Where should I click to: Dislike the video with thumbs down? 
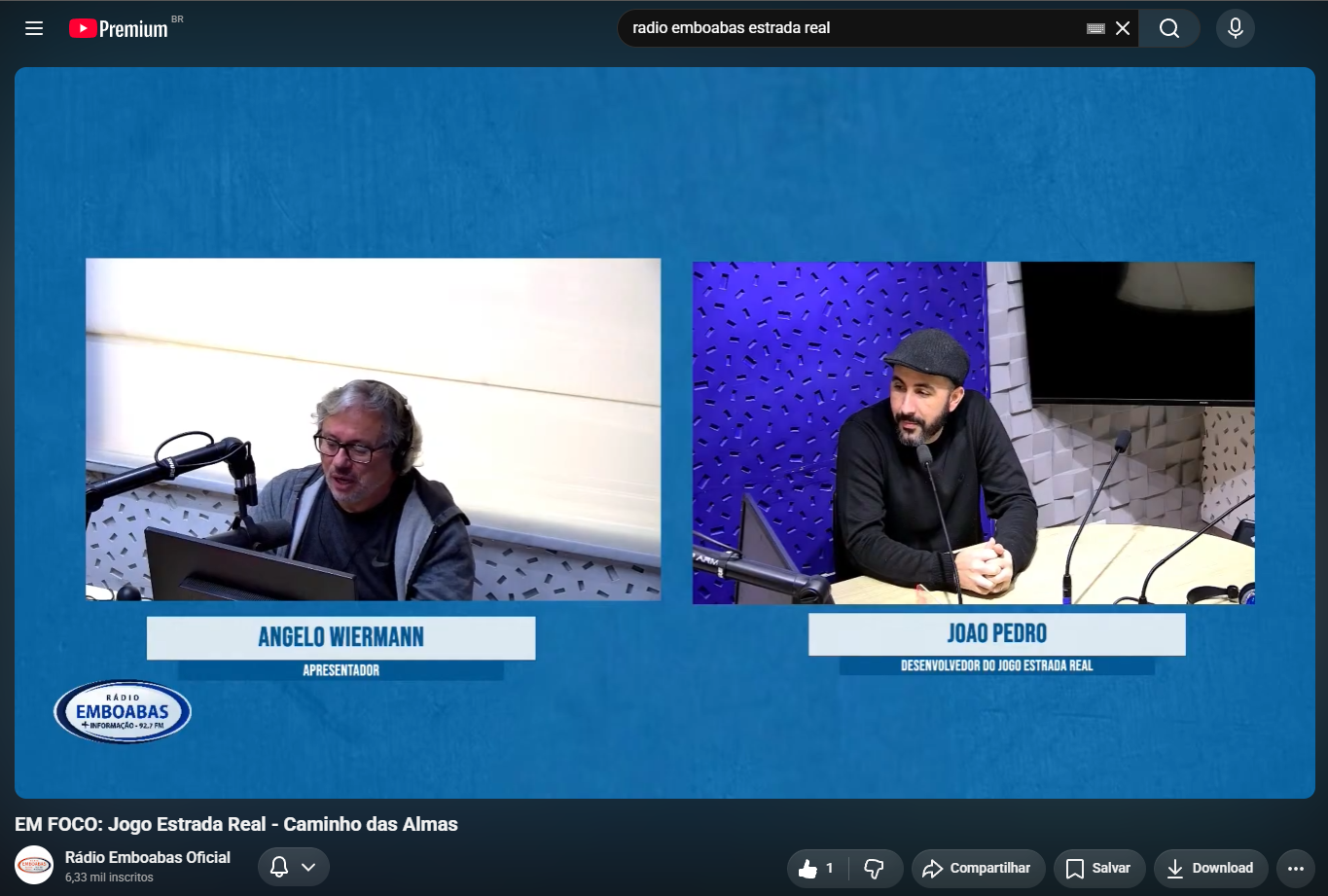click(x=875, y=869)
